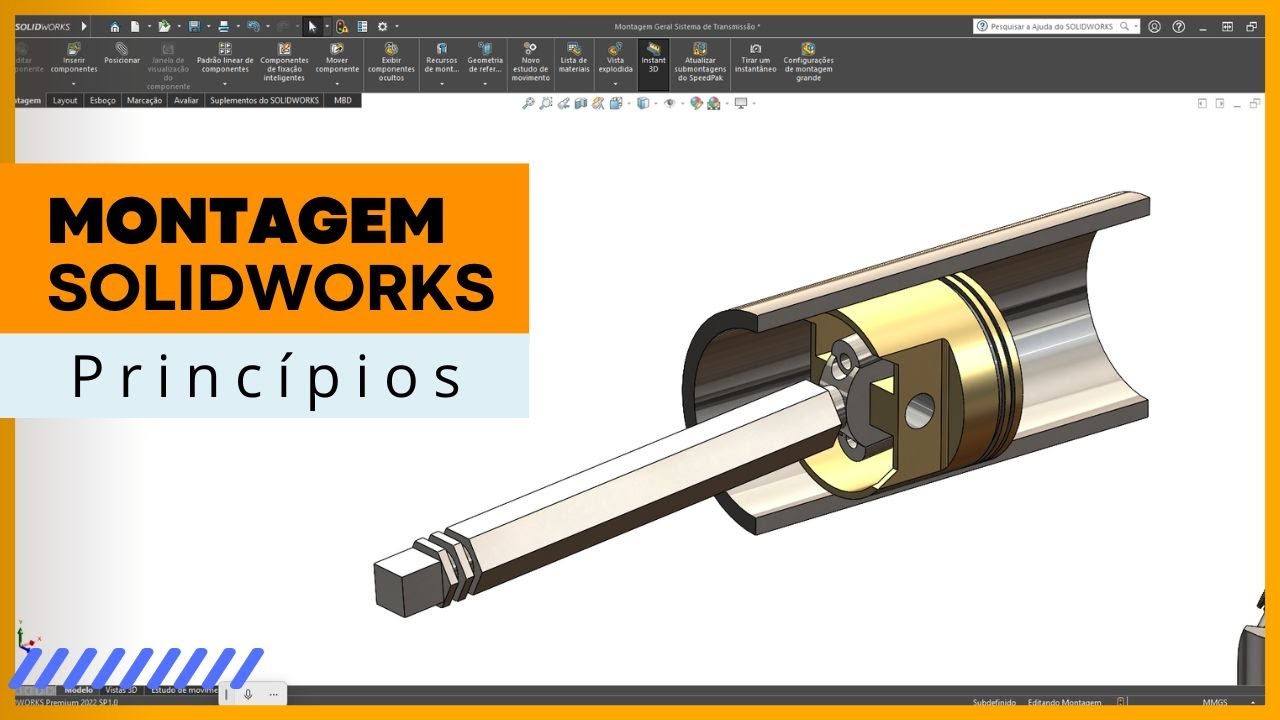Open the three-dots menu in floating bar

[273, 694]
